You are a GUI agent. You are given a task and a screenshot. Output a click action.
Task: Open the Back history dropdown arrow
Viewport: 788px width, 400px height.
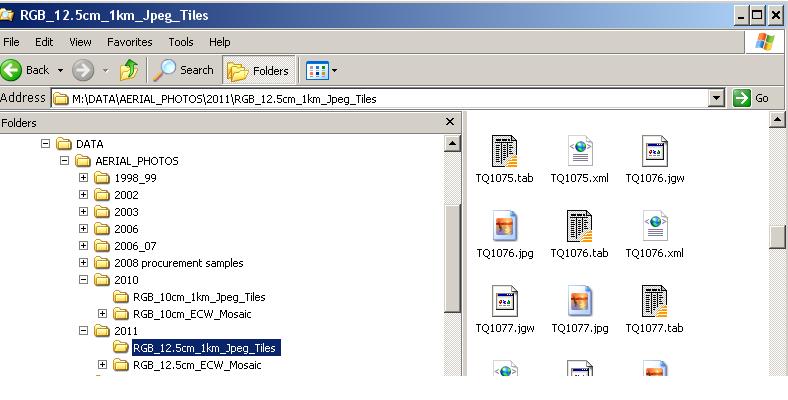[60, 70]
